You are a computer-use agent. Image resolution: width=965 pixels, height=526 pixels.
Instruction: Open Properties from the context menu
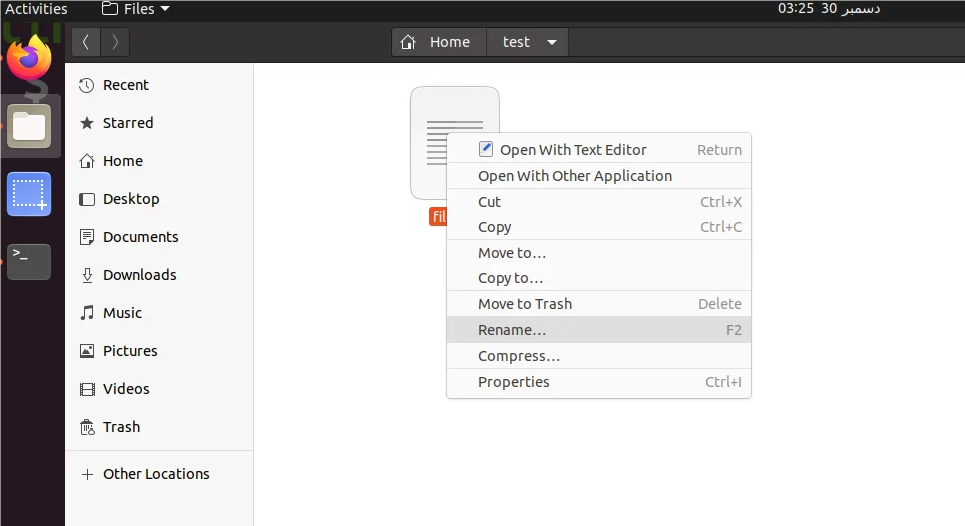(x=514, y=382)
